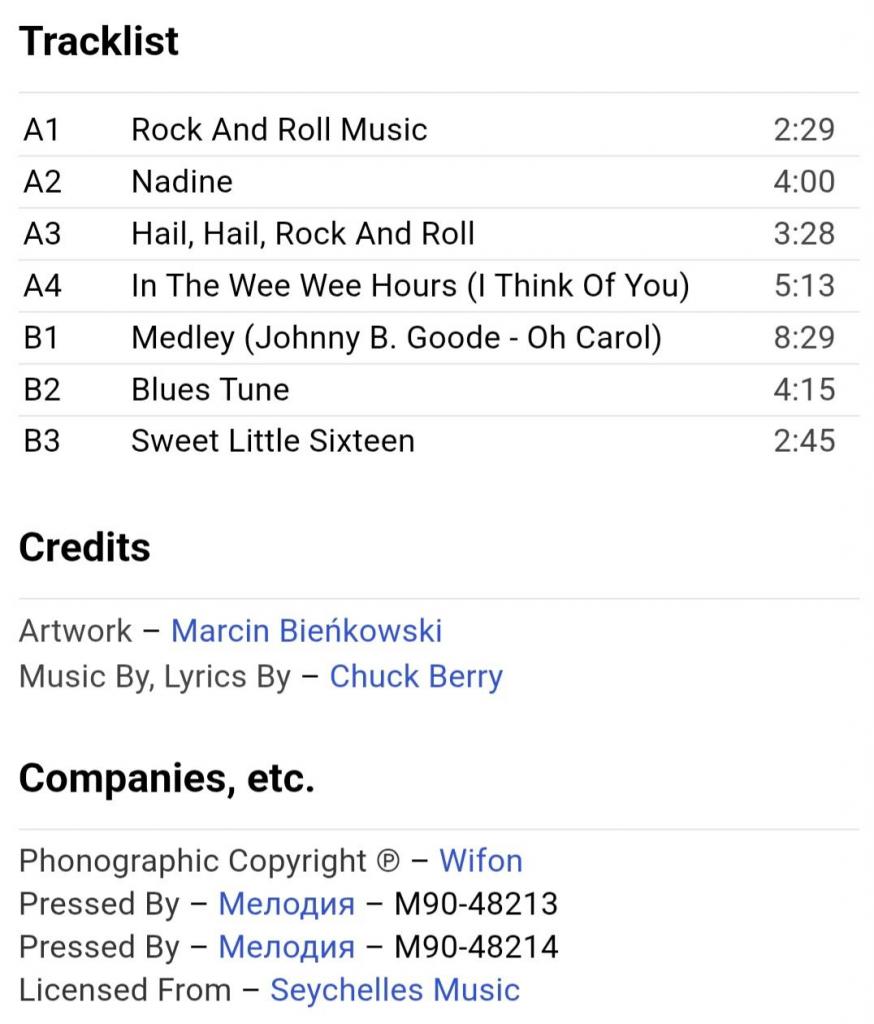Image resolution: width=874 pixels, height=1024 pixels.
Task: Select the track title Rock And Roll Music
Action: click(279, 130)
